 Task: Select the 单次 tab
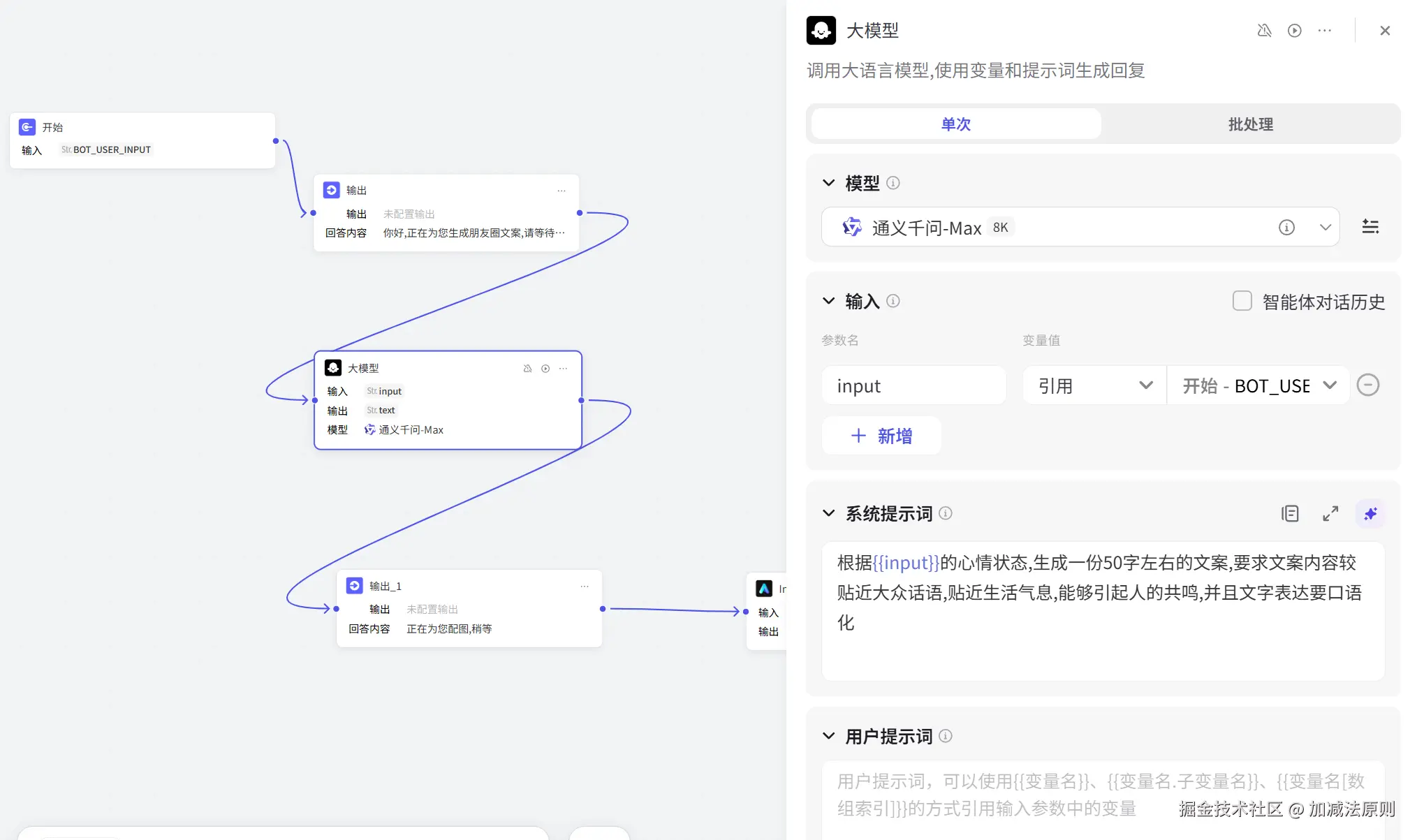[x=955, y=124]
